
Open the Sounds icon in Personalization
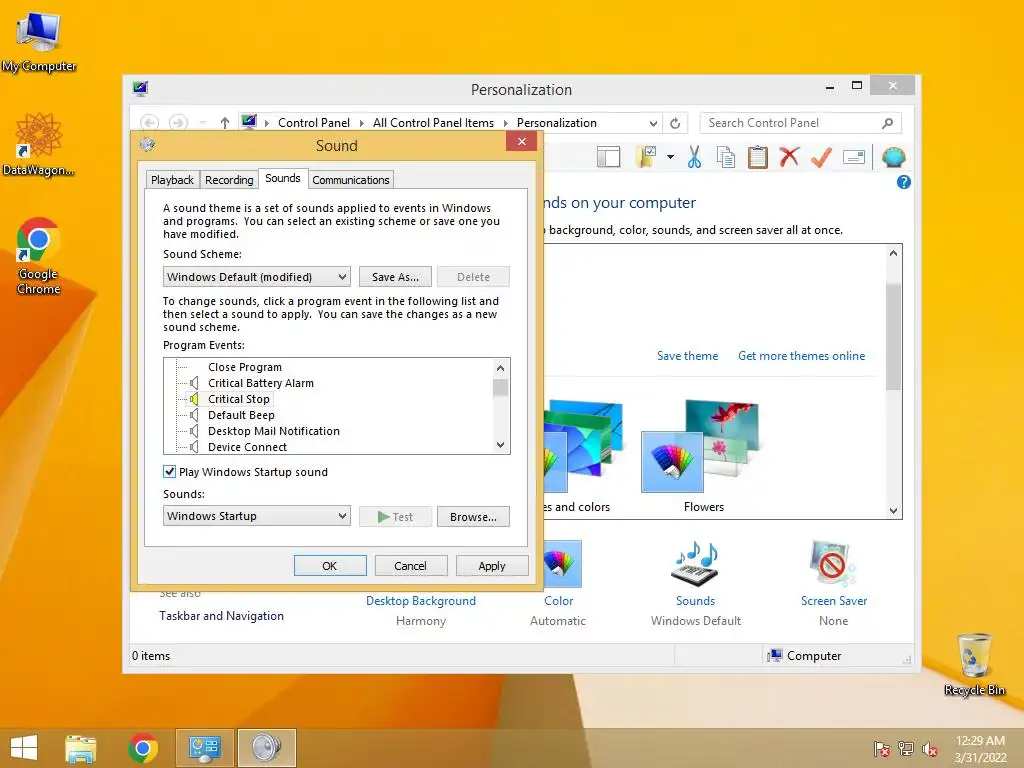click(x=696, y=565)
